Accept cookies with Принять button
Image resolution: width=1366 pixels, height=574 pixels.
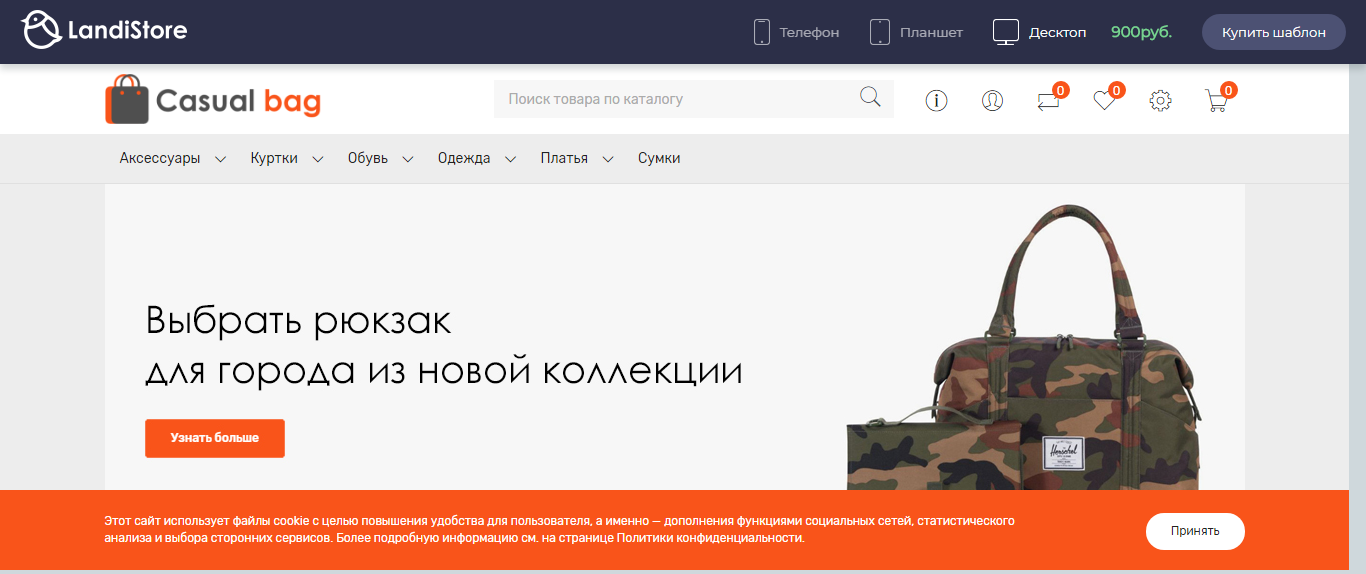(1195, 531)
